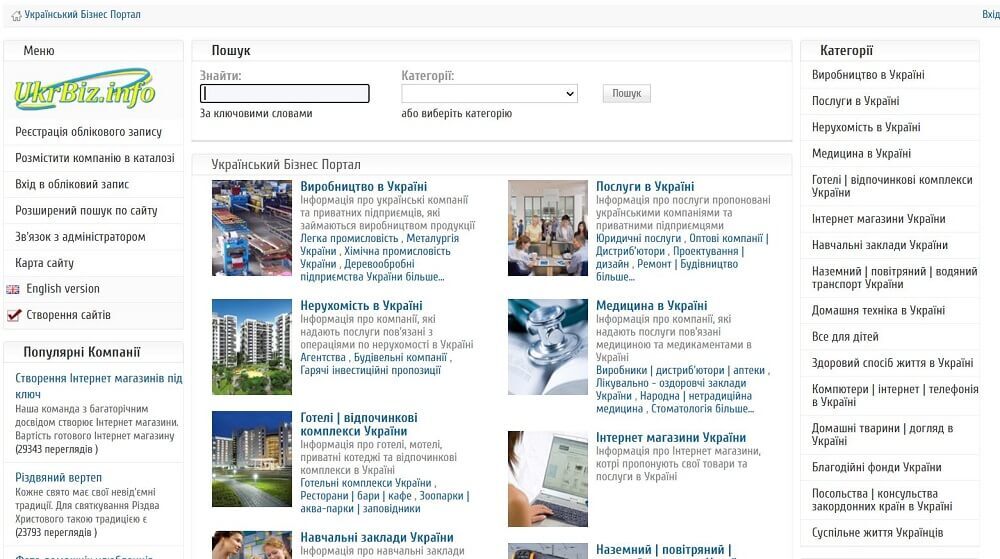Open Гарячі інвестиційні пропозиції link
The image size is (1000, 559).
pyautogui.click(x=371, y=370)
